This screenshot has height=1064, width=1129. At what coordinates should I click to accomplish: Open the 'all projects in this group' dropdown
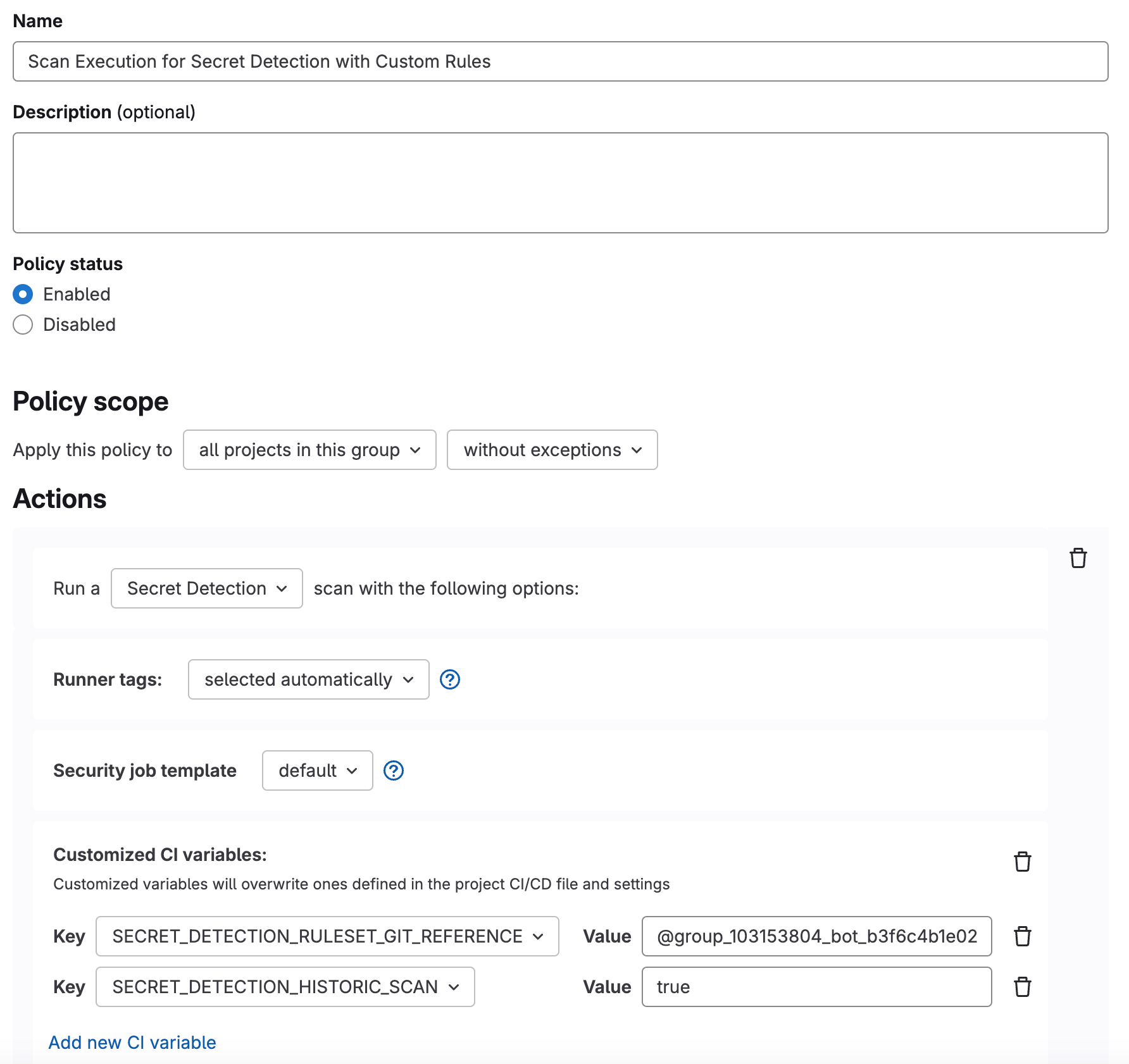[309, 450]
